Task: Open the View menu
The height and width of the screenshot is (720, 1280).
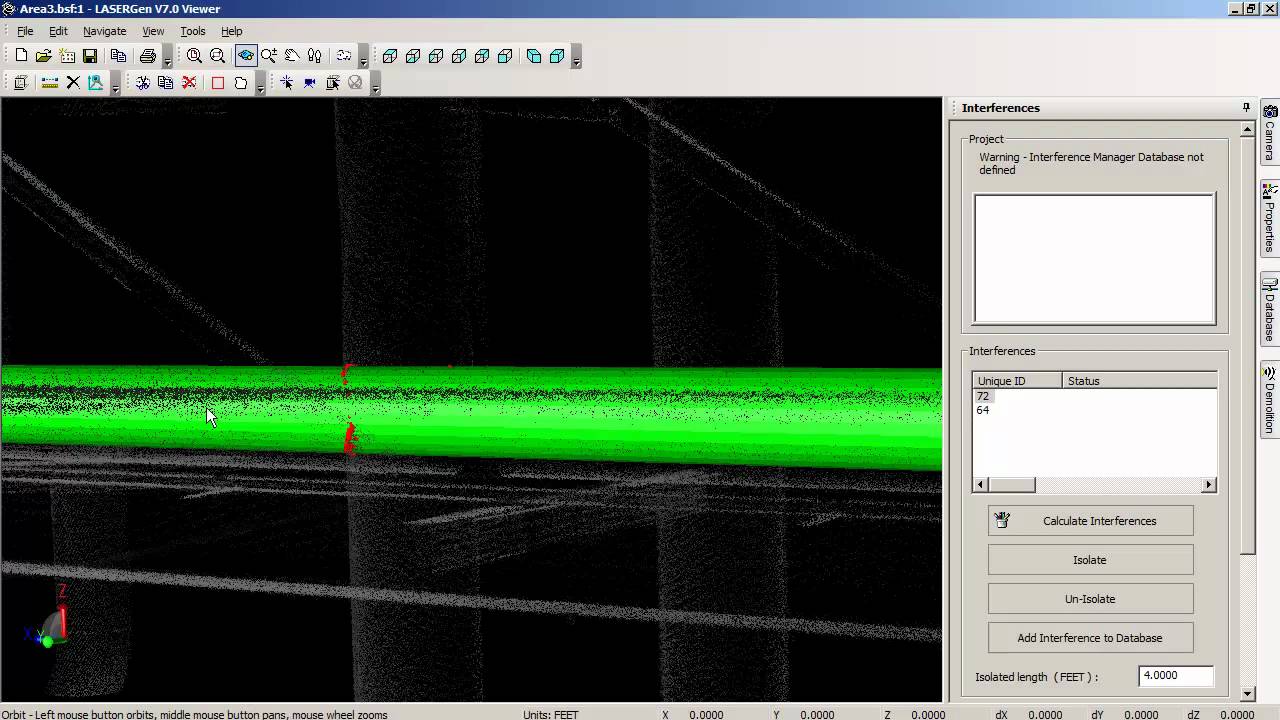Action: [153, 31]
